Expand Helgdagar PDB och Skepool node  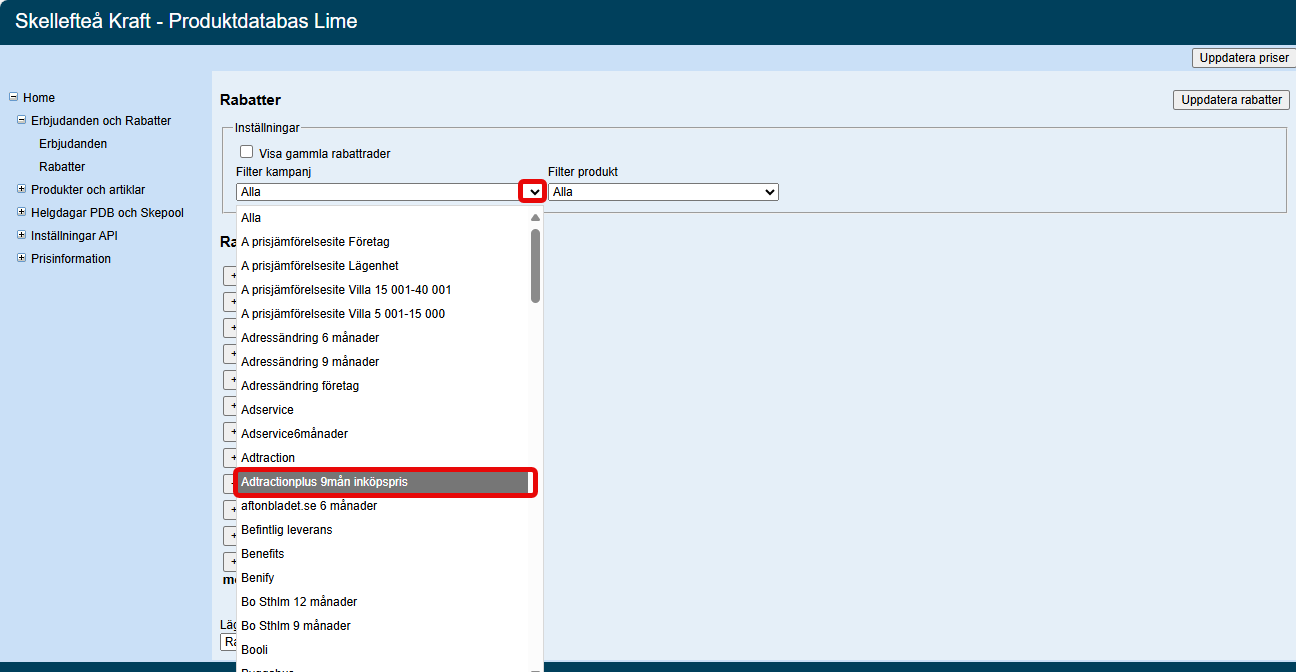tap(22, 212)
